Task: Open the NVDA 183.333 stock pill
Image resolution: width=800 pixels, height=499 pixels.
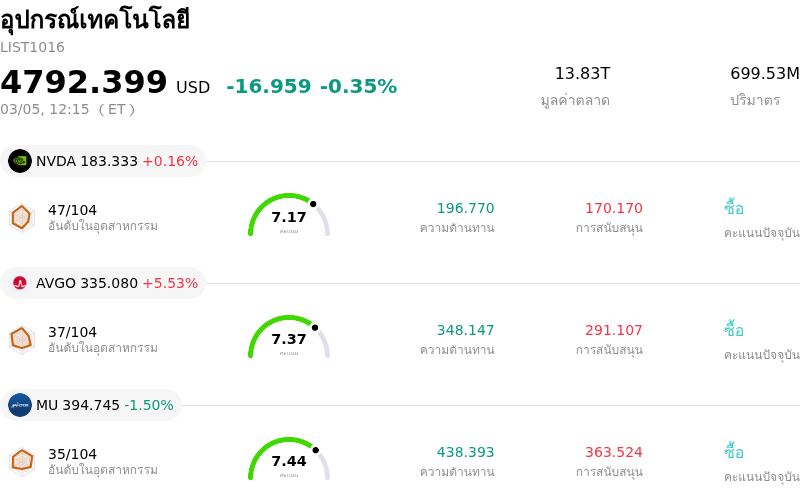Action: 104,161
